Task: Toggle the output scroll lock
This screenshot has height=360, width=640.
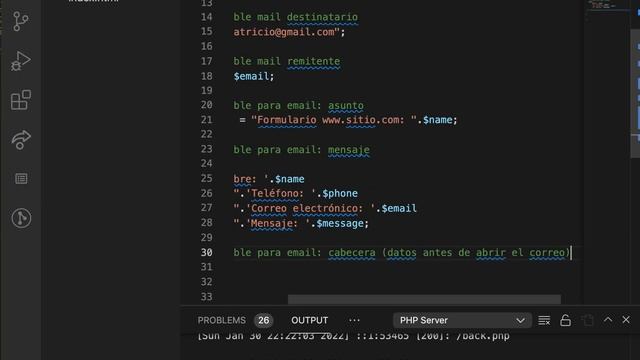Action: pos(565,320)
